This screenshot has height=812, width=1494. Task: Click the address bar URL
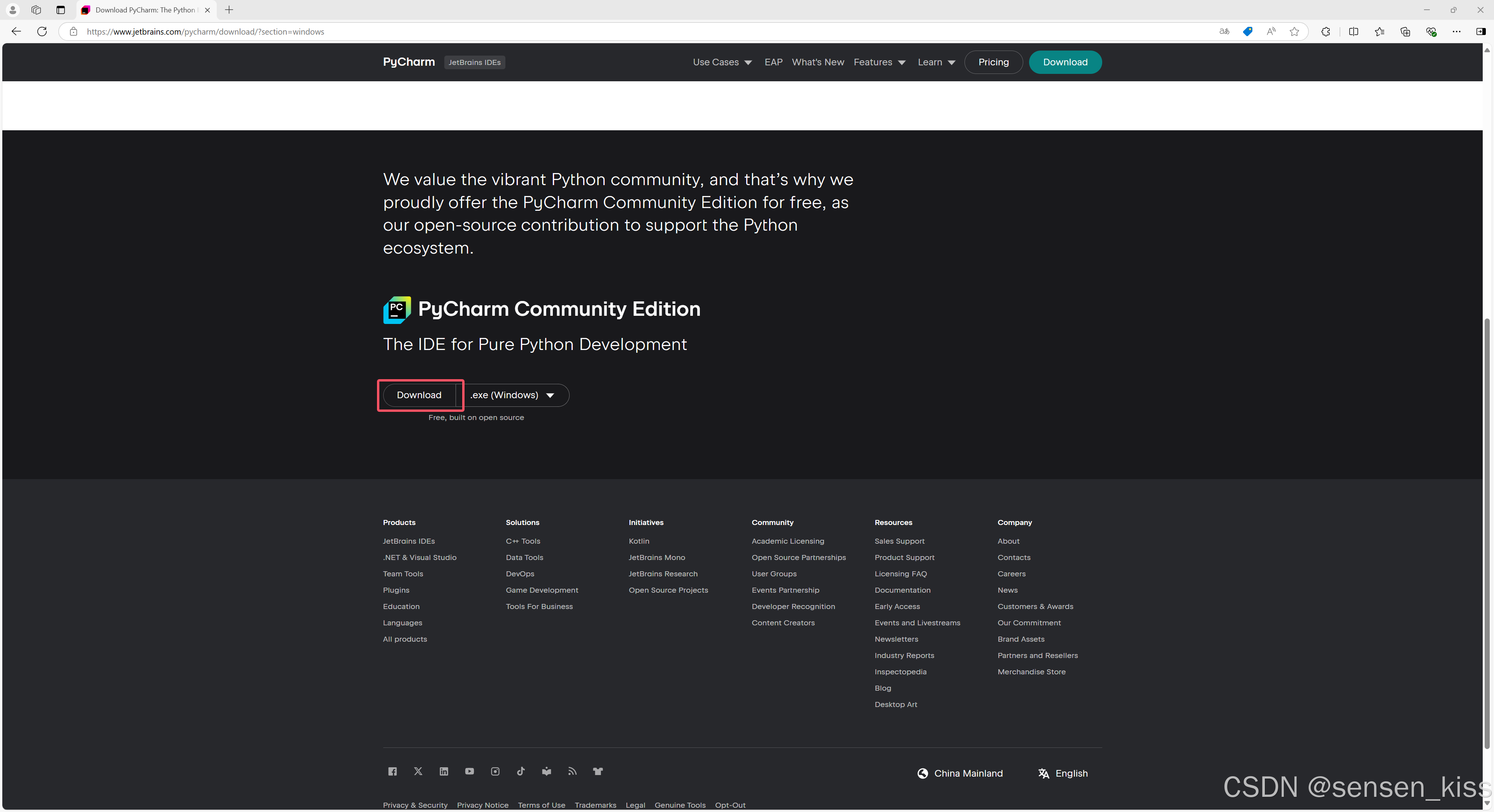[205, 31]
